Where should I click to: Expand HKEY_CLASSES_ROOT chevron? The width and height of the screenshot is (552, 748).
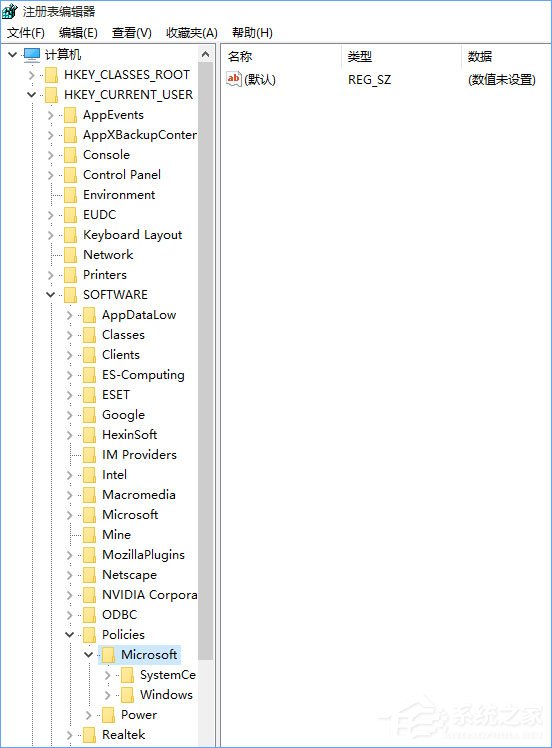[31, 75]
